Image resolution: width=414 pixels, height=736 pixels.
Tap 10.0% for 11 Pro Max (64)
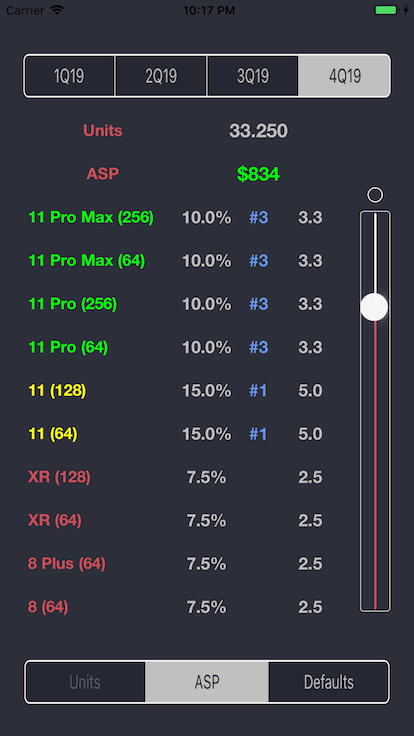[x=207, y=261]
